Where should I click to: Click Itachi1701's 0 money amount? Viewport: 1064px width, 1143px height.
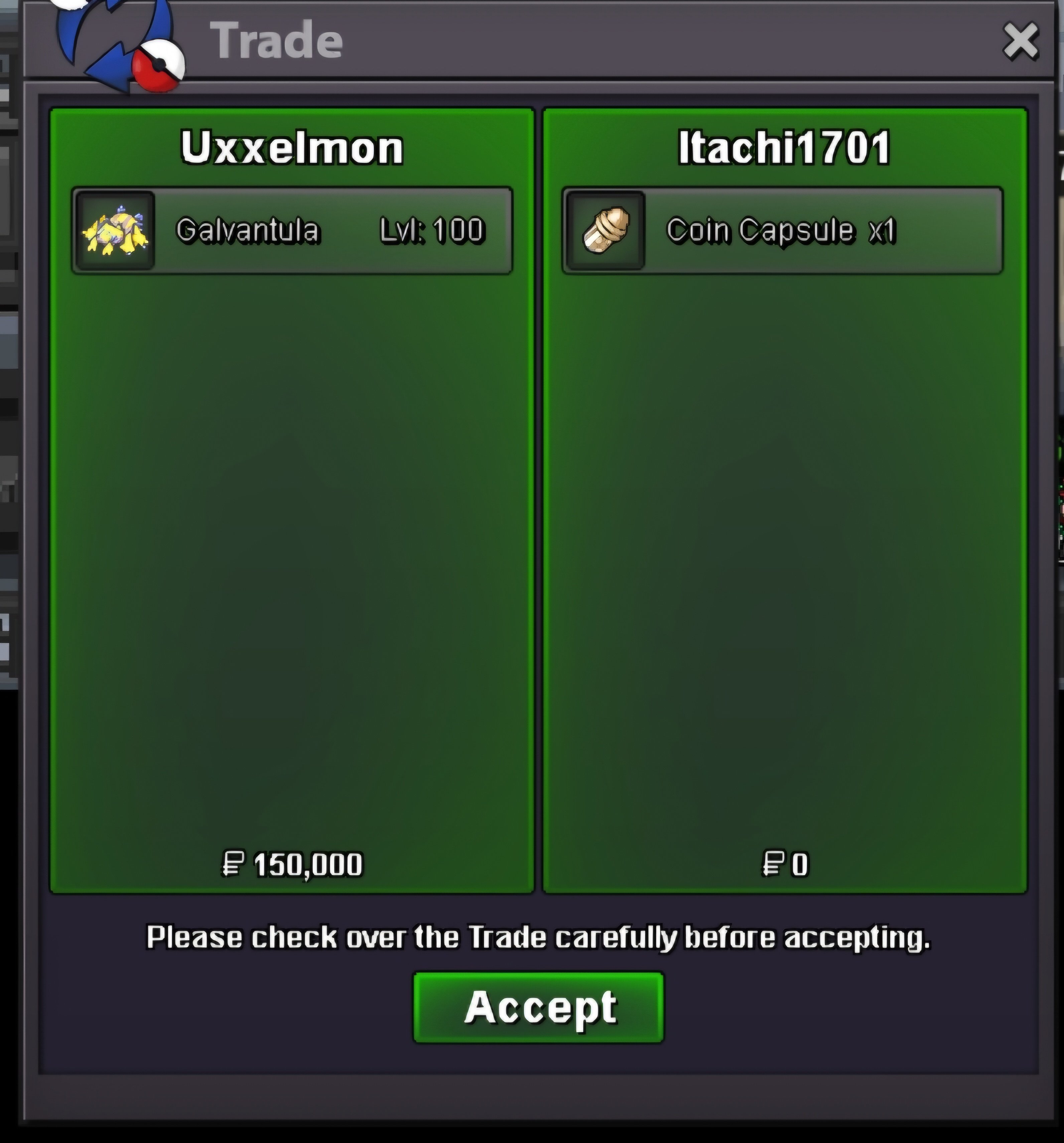click(x=800, y=865)
